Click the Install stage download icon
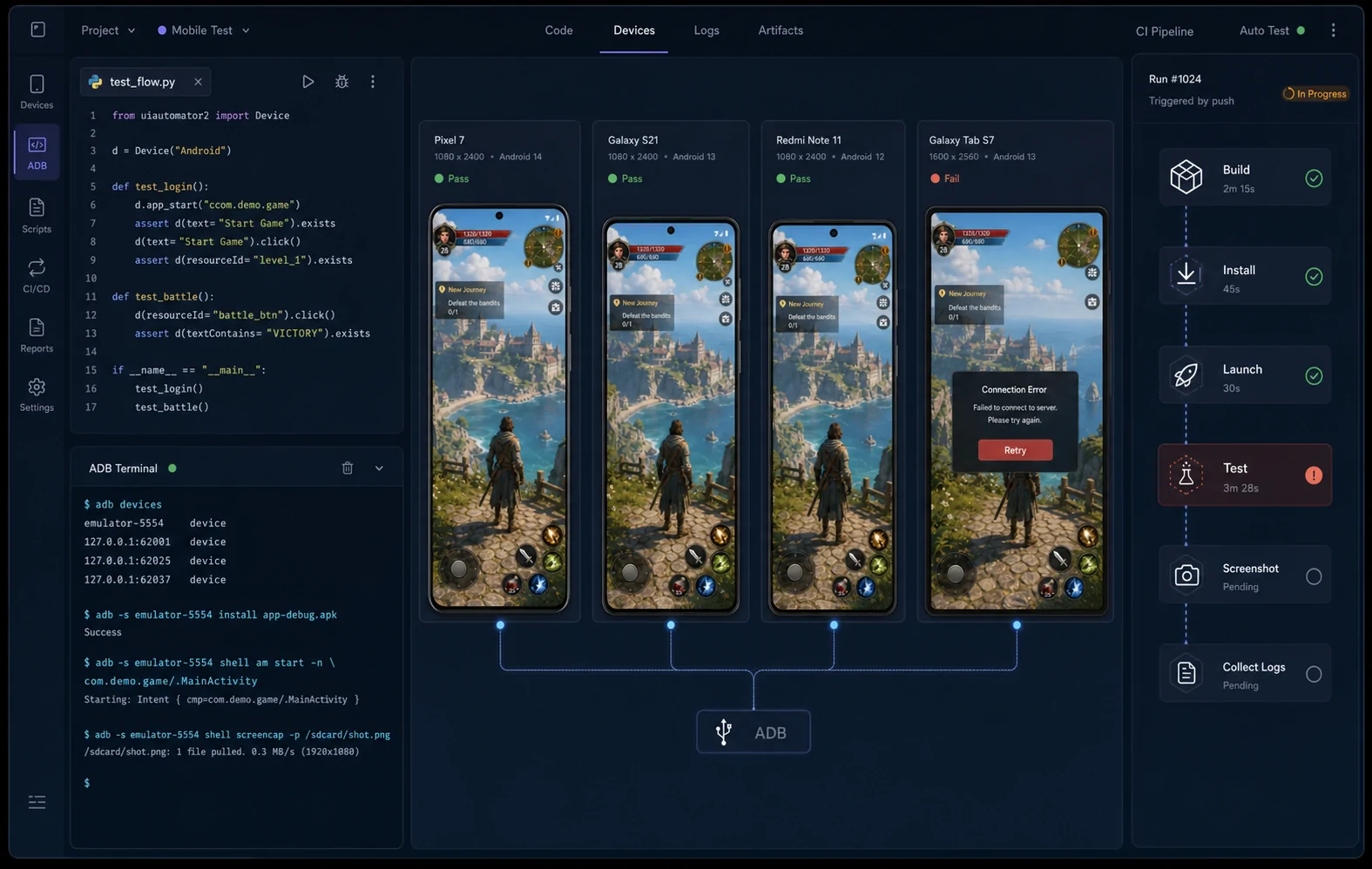The height and width of the screenshot is (869, 1372). click(1186, 276)
